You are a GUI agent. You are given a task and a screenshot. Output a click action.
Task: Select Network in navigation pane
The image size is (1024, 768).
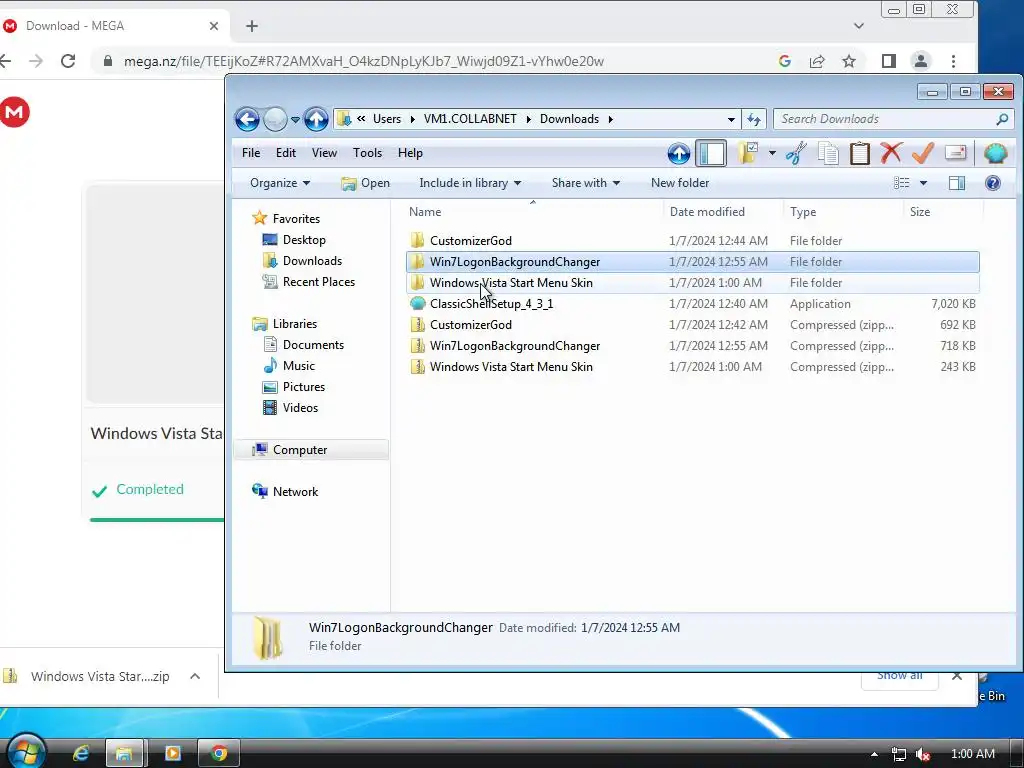pos(295,492)
